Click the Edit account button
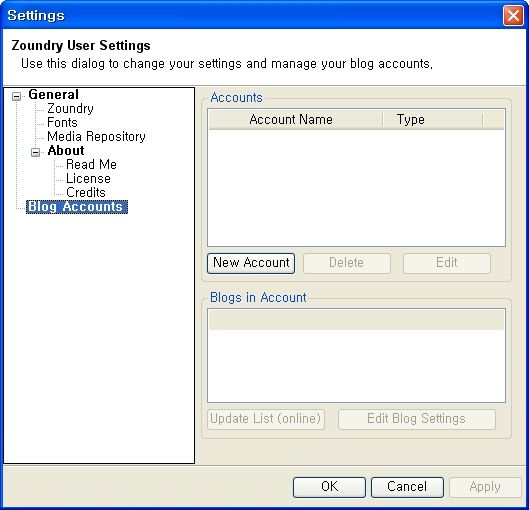The width and height of the screenshot is (529, 510). coord(447,263)
